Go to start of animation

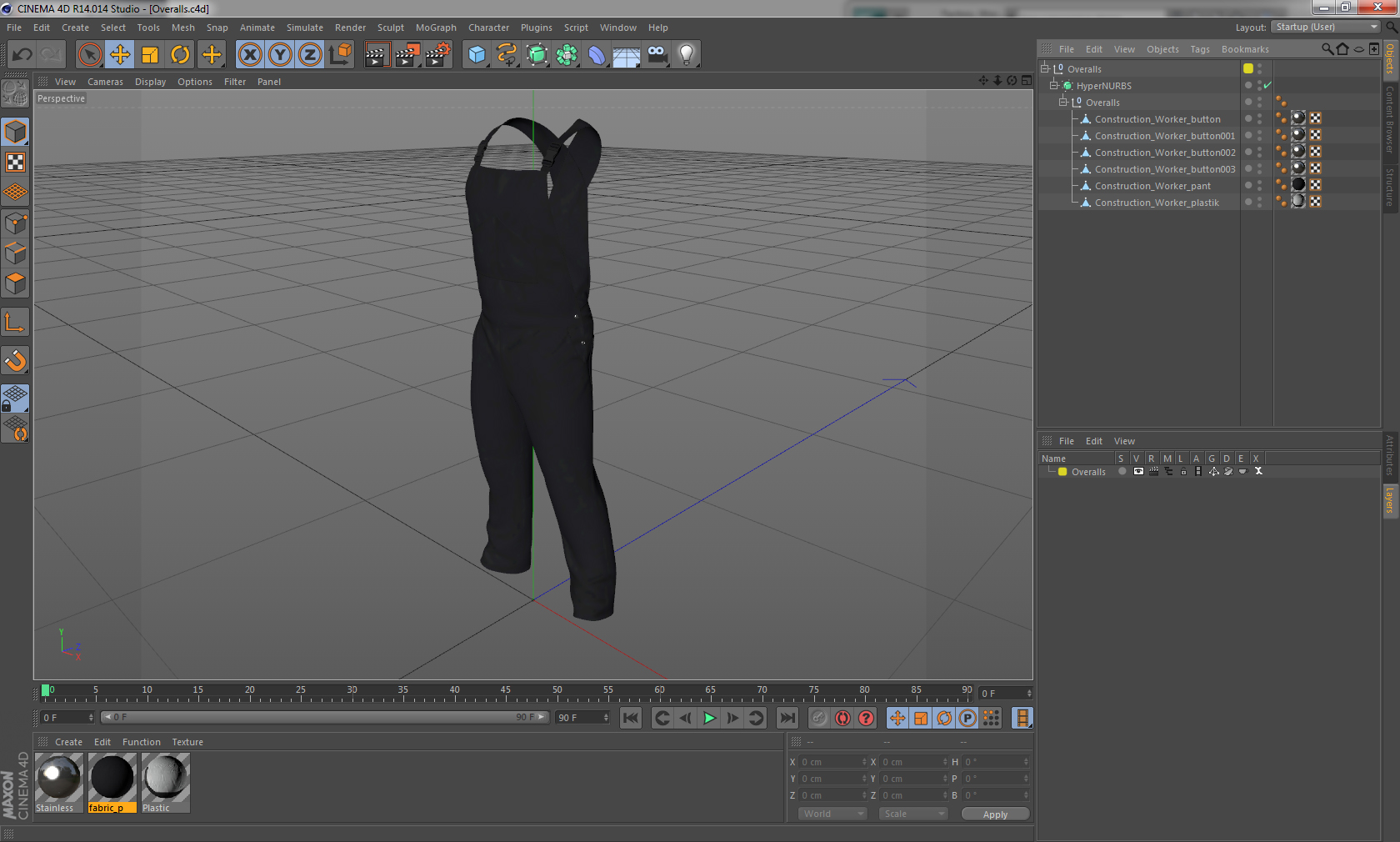[631, 718]
